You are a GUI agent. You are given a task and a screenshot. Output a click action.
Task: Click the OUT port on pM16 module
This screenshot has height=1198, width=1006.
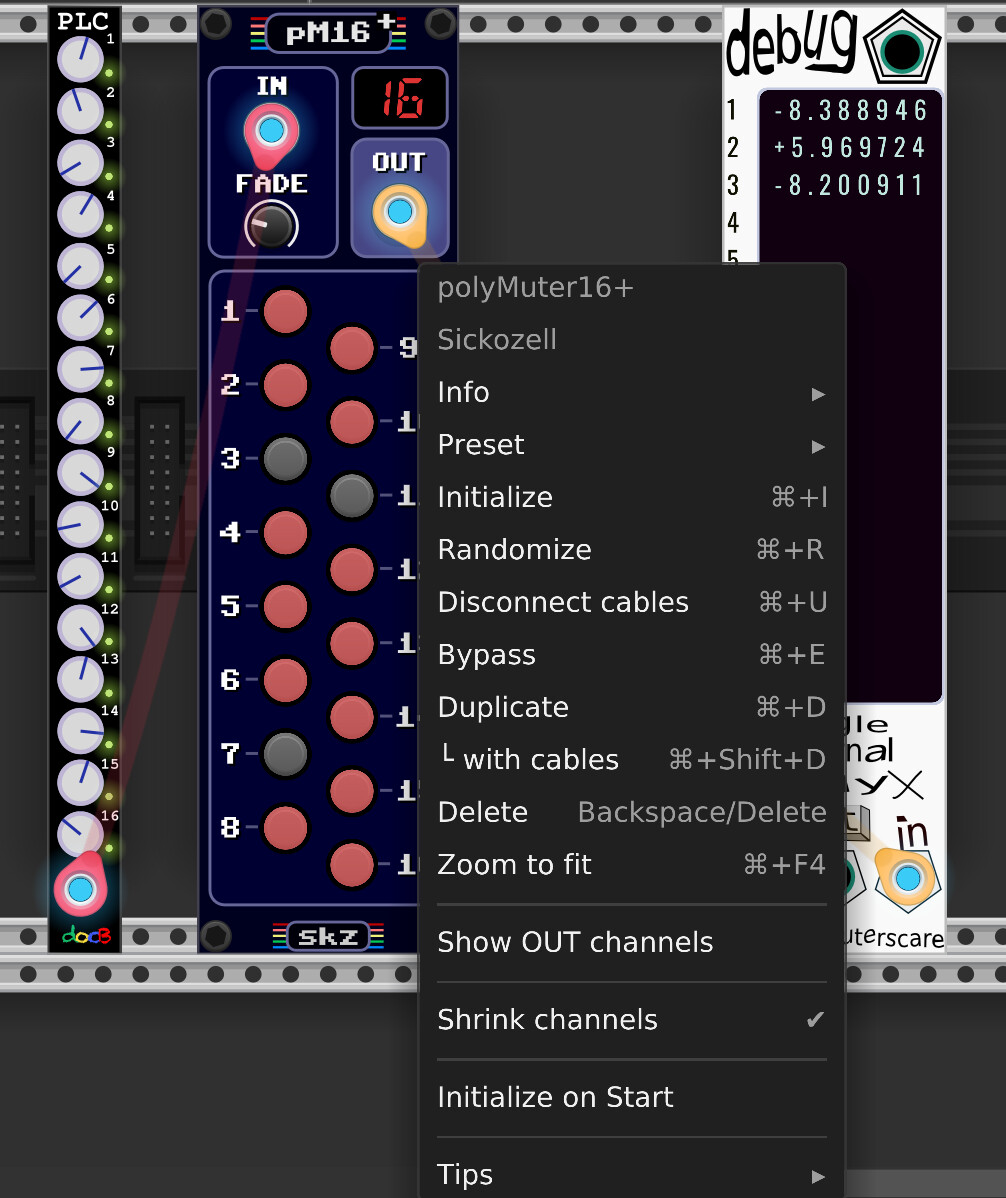[399, 211]
